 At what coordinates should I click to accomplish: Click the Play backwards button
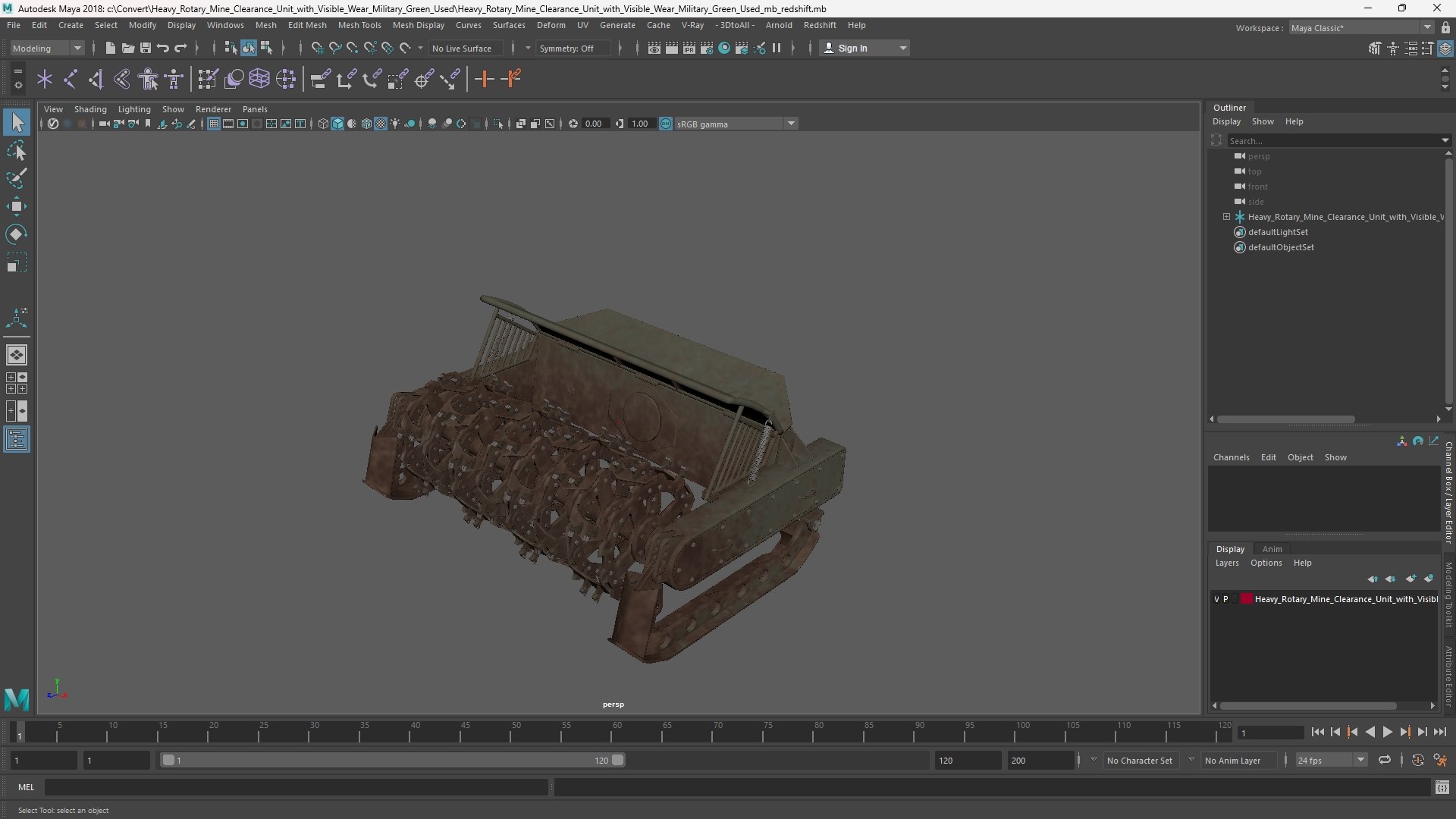[1370, 732]
